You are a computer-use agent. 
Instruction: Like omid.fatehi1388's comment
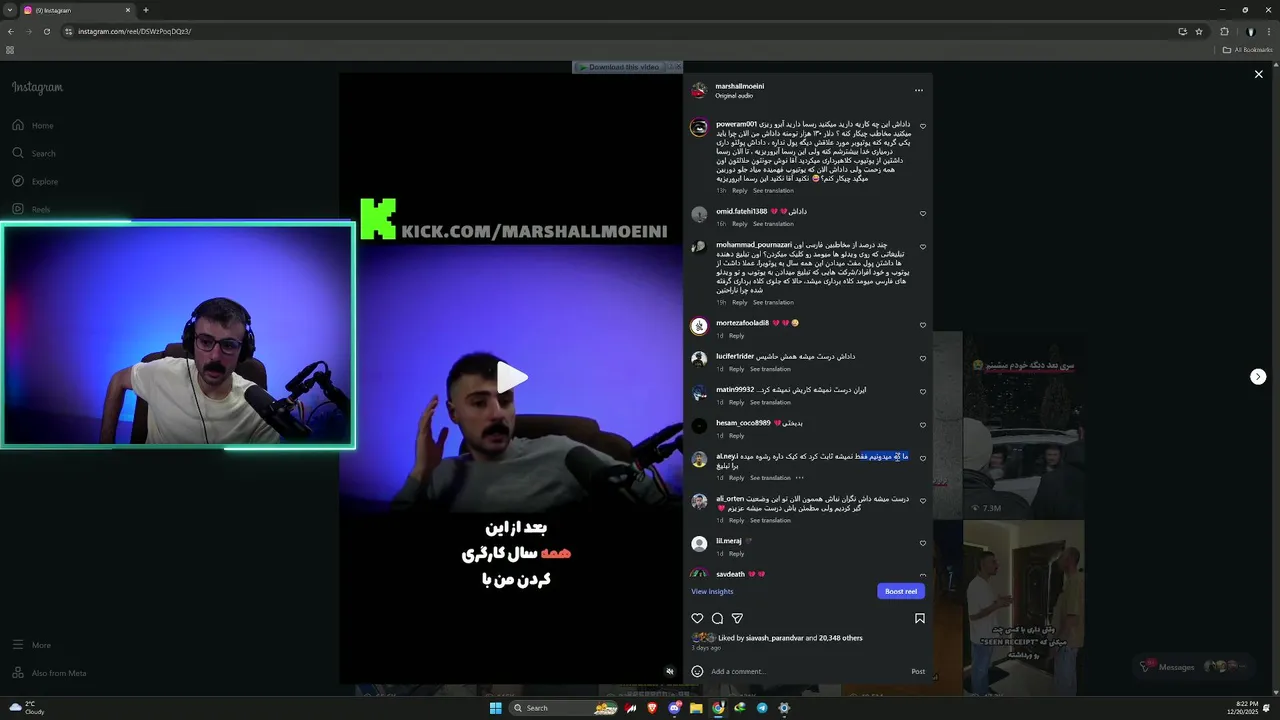[923, 213]
